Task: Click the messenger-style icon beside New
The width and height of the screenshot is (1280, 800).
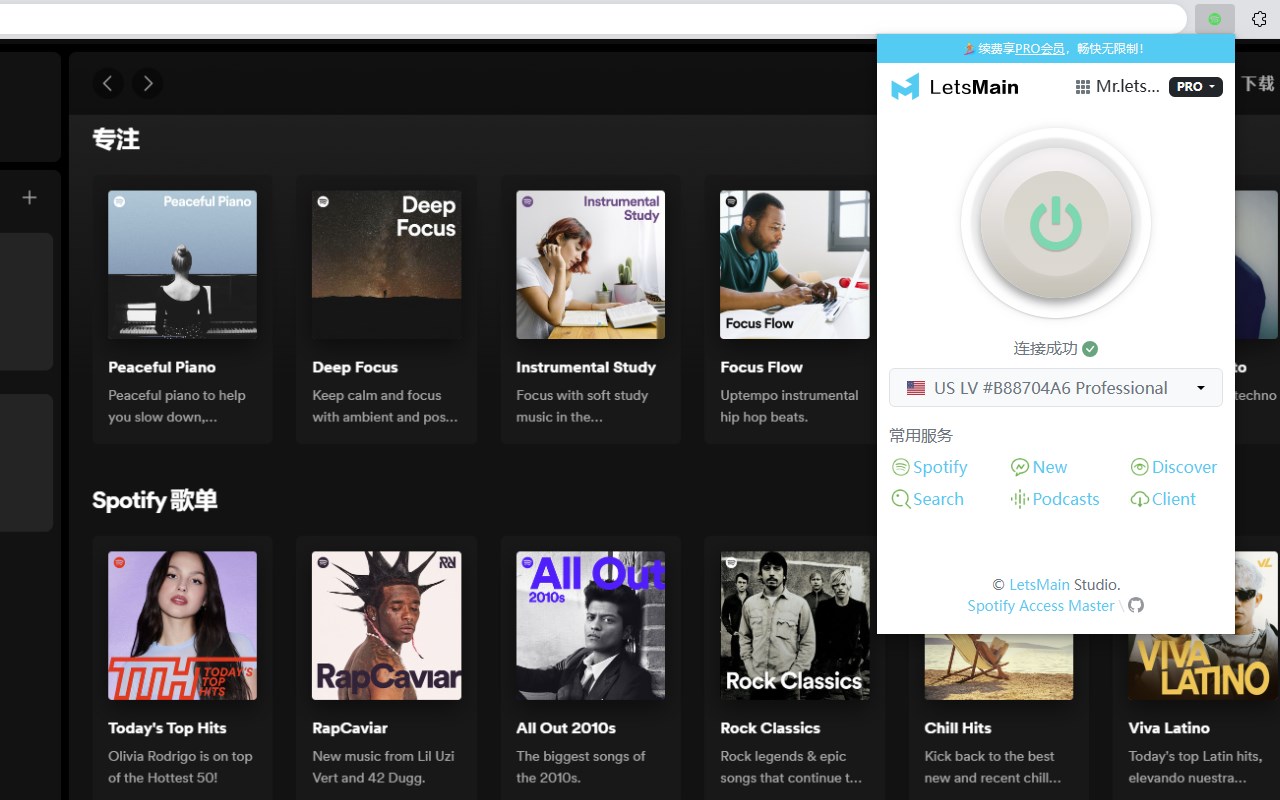Action: coord(1020,467)
